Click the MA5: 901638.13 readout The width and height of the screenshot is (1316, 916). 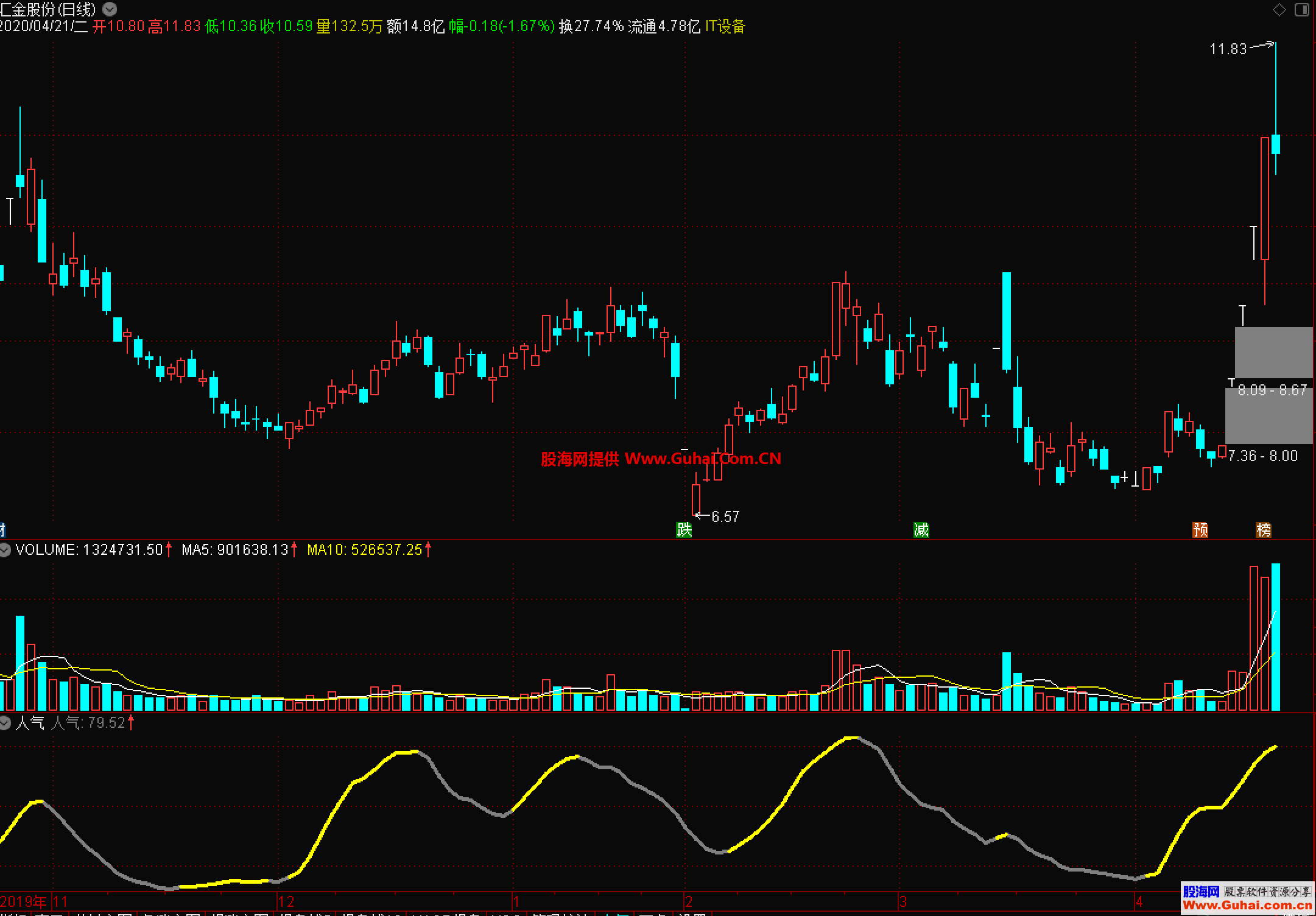coord(235,550)
